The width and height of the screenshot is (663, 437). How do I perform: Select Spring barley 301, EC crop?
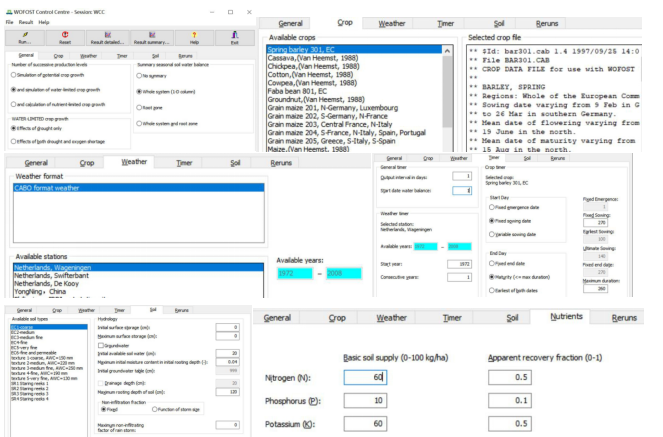point(354,49)
